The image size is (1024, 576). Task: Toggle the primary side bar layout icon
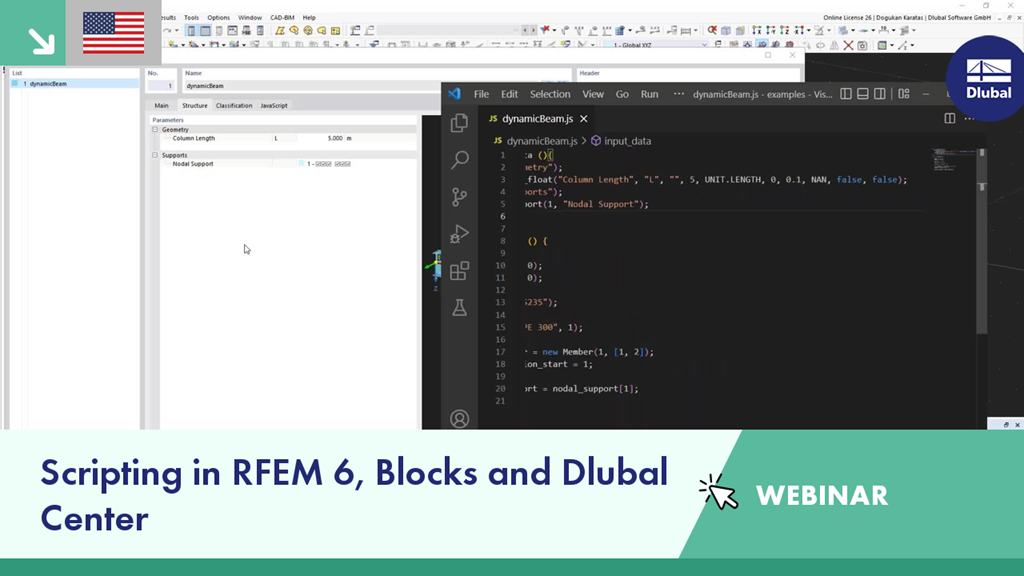(x=846, y=94)
